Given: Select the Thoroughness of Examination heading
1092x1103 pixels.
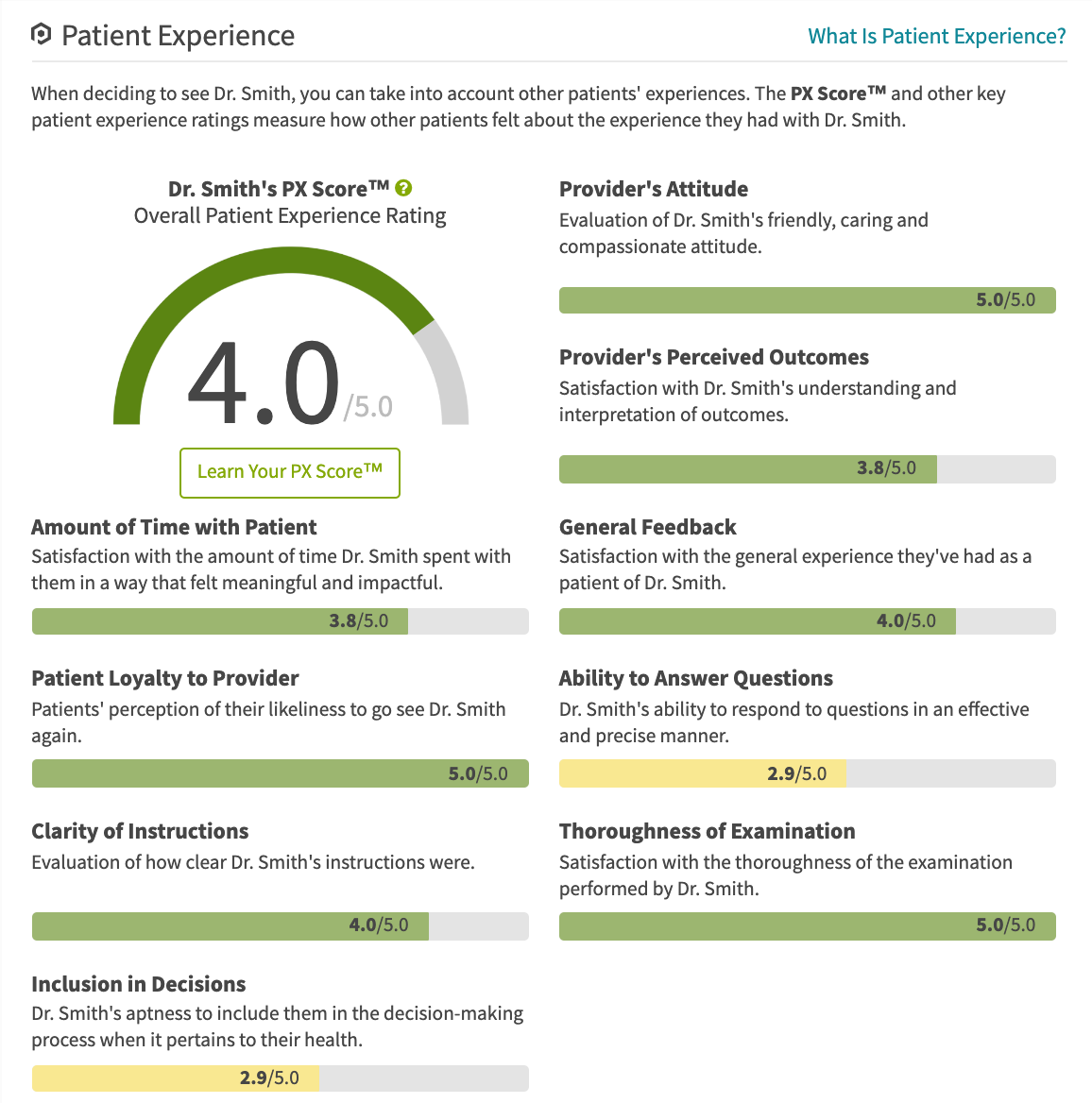Looking at the screenshot, I should coord(707,831).
